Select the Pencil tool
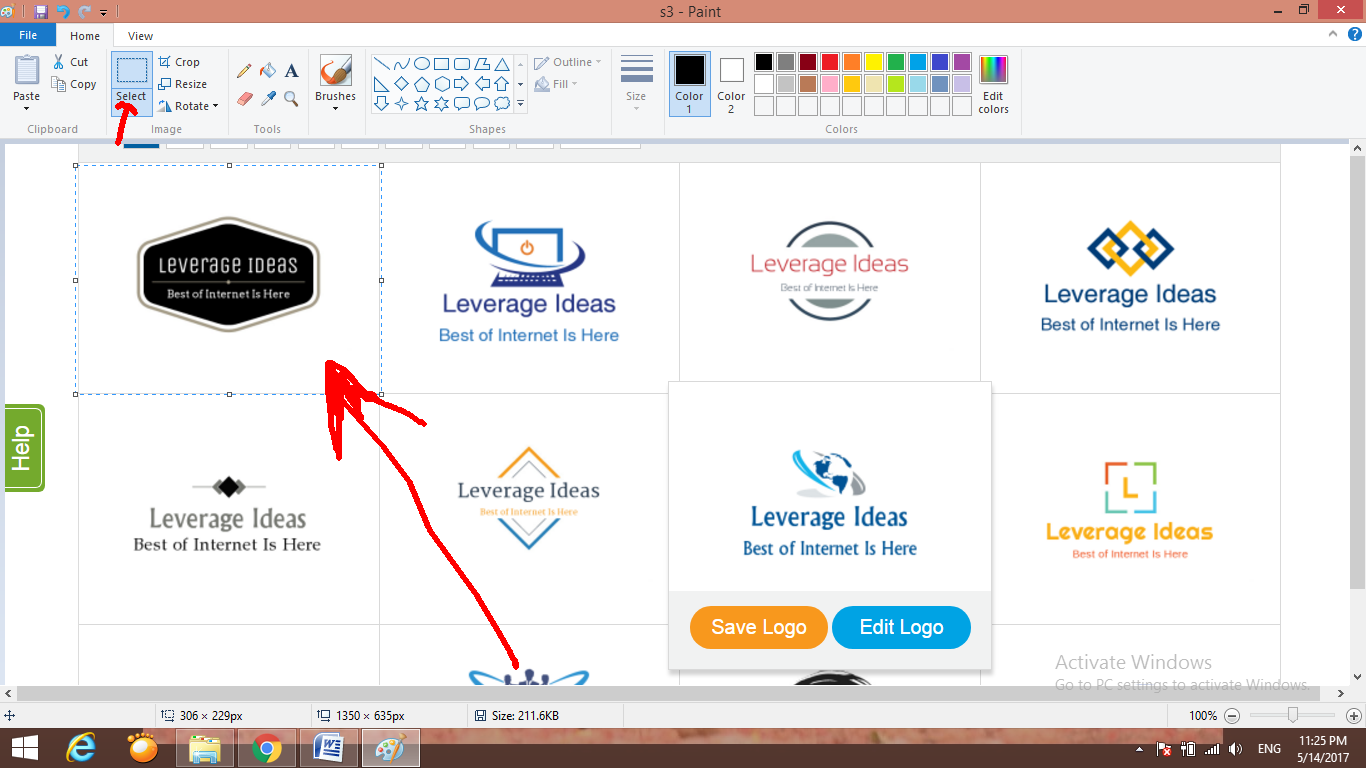This screenshot has height=768, width=1366. click(x=245, y=71)
